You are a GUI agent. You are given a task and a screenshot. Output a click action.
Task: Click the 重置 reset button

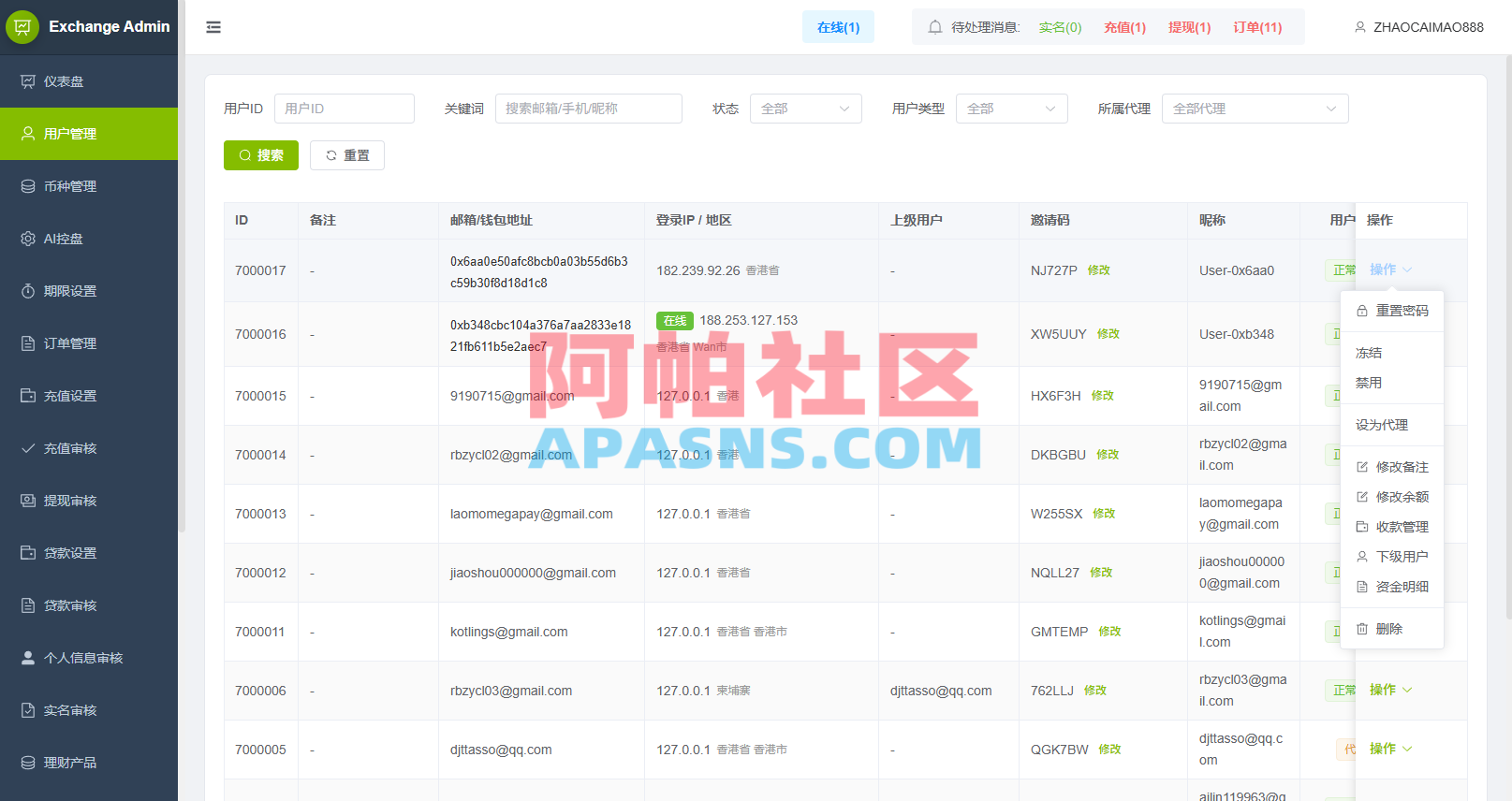347,155
